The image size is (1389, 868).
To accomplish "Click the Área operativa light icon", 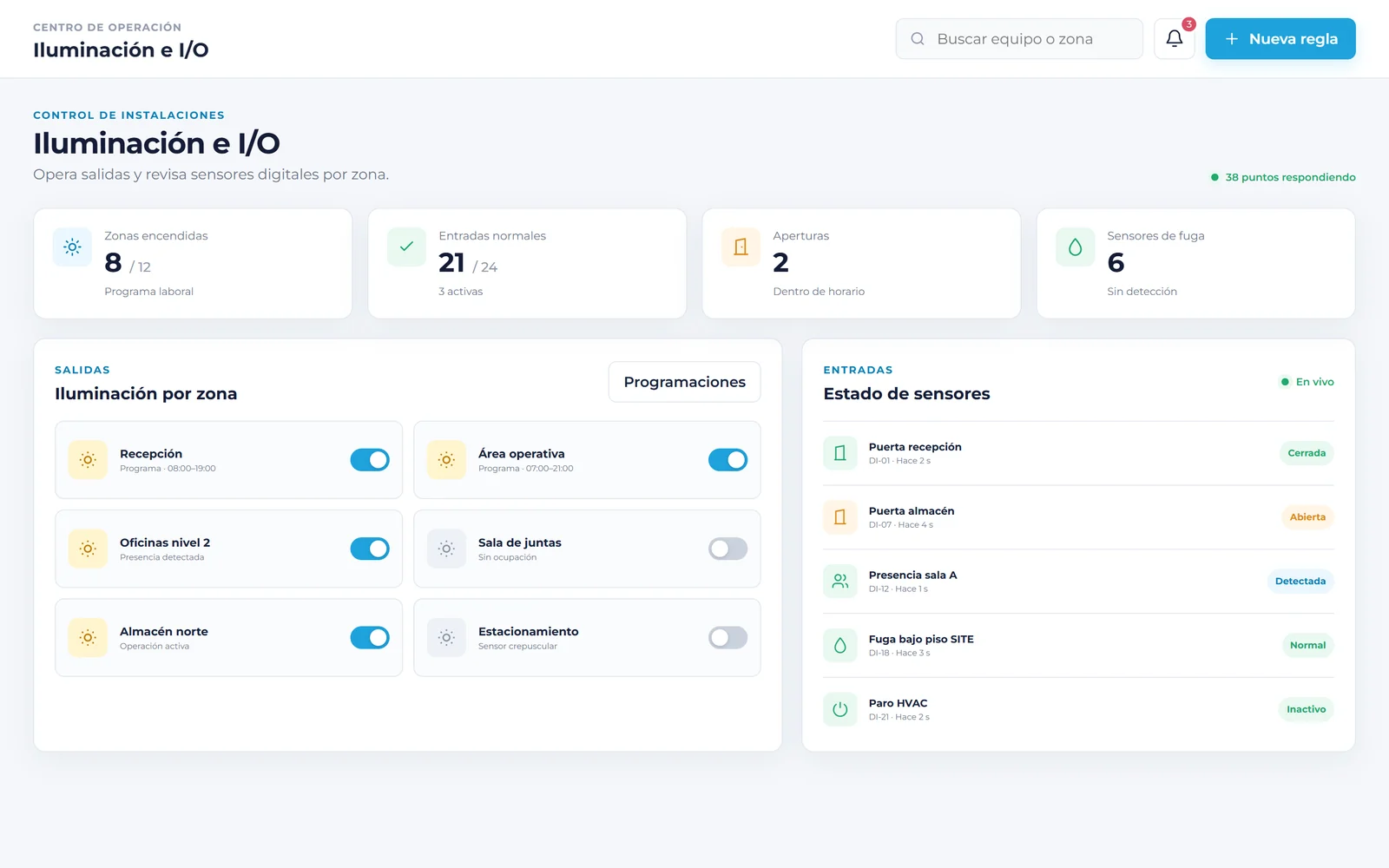I will tap(446, 460).
